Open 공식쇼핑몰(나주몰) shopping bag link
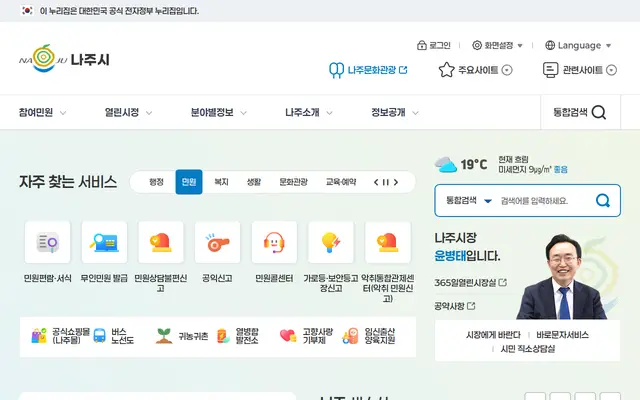640x400 pixels. point(61,336)
